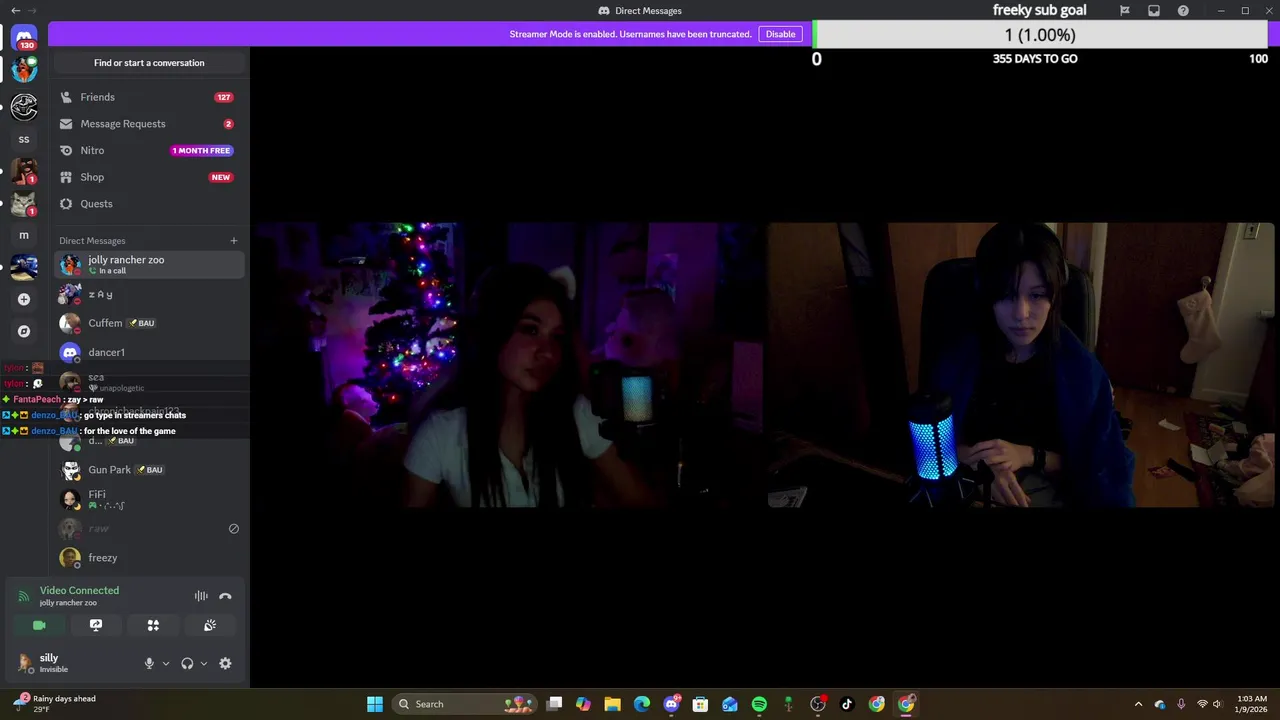
Task: Open the Gun Park direct message
Action: tap(149, 470)
